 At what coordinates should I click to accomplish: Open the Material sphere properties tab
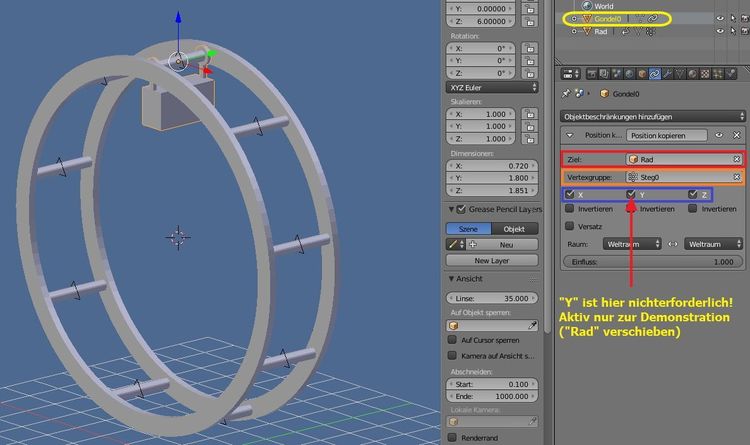pos(692,74)
